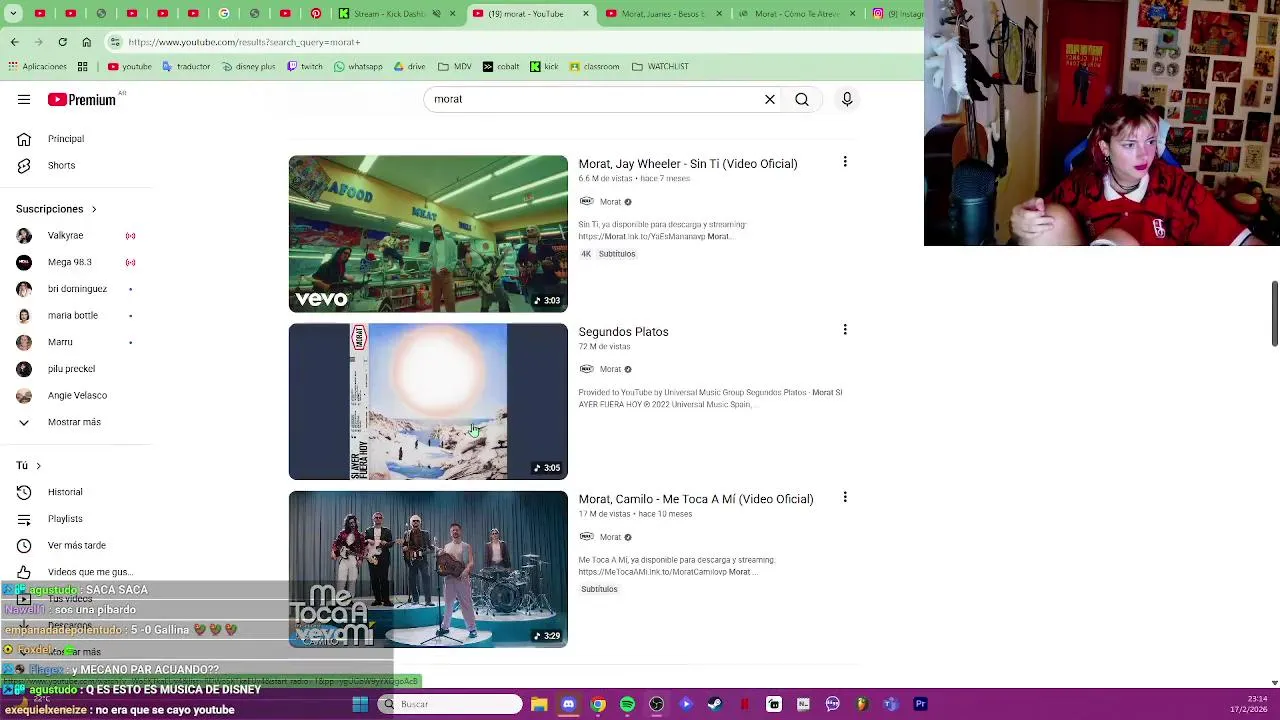Open the kick bookmark

(x=544, y=67)
